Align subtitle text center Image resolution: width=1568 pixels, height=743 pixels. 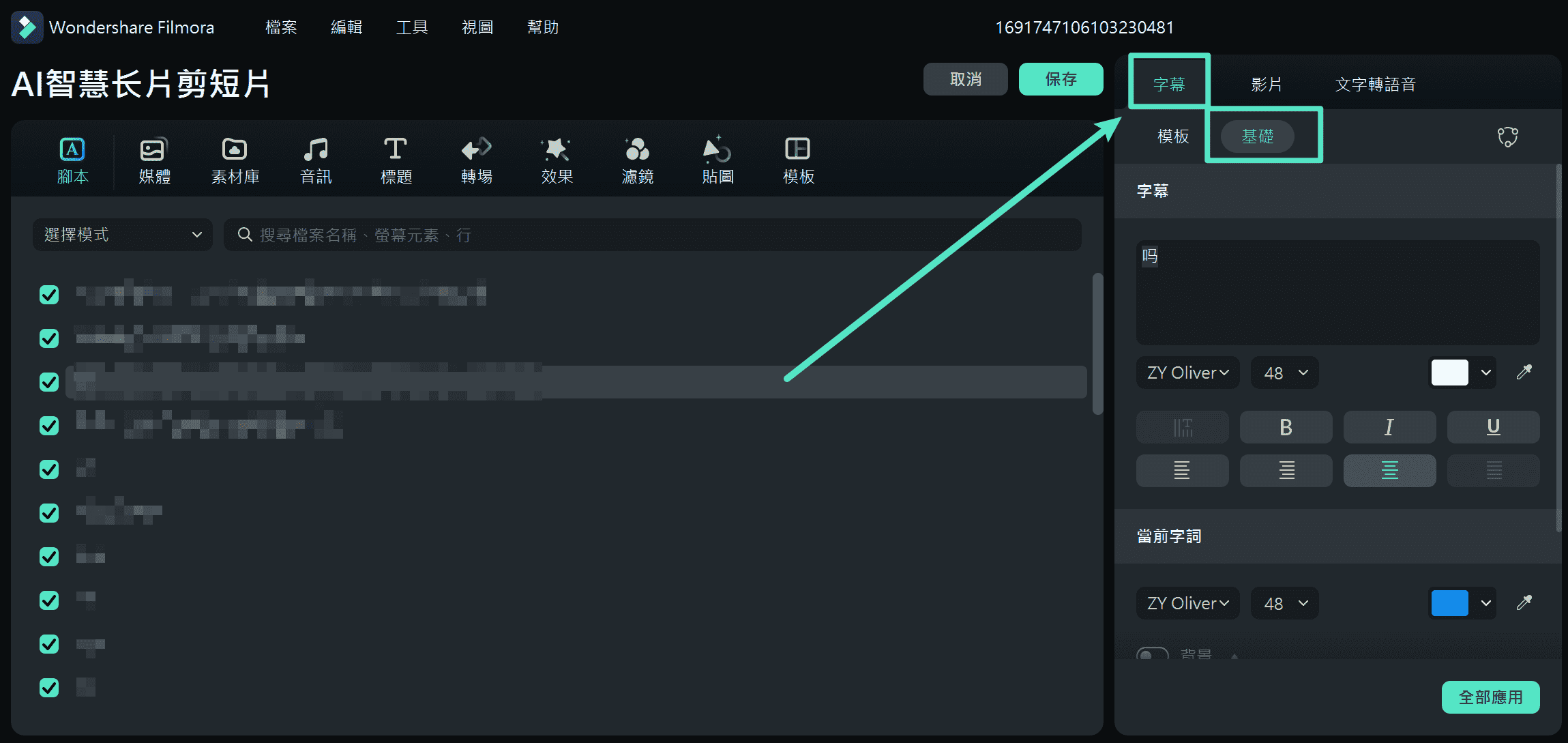[1389, 470]
